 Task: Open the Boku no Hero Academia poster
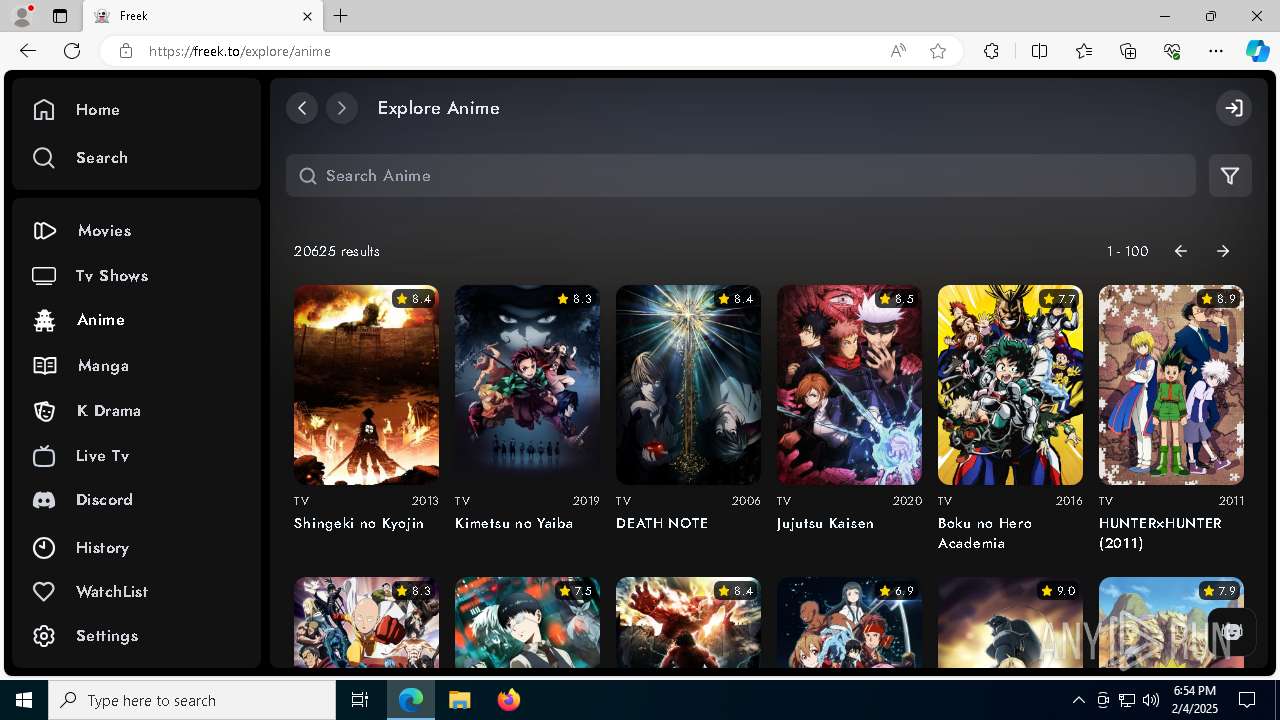(1010, 385)
